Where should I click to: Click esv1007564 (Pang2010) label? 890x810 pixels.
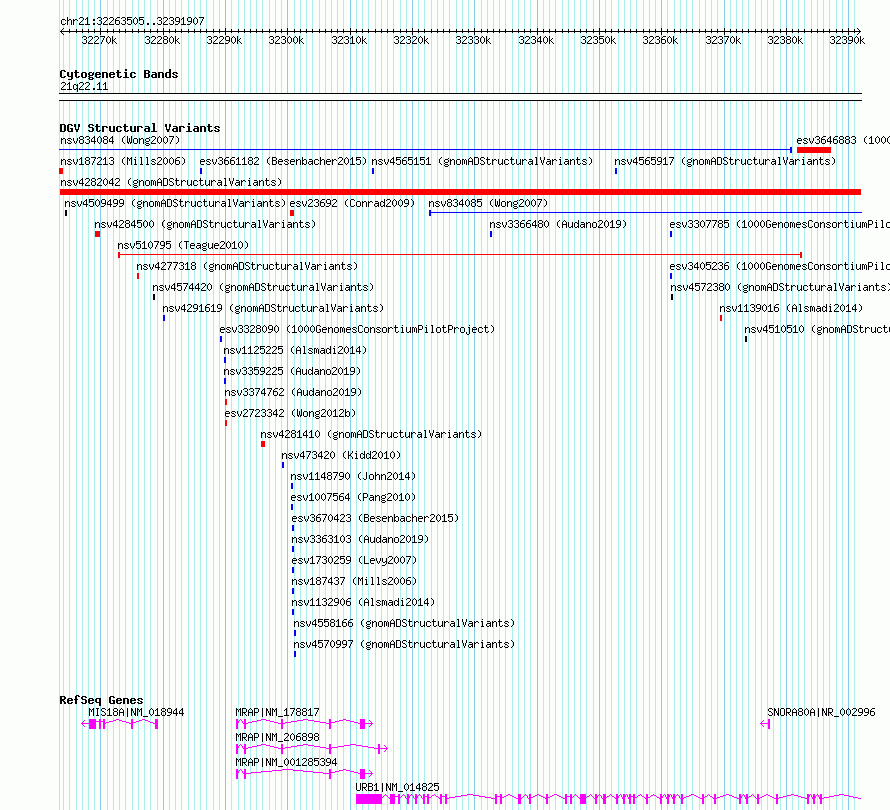click(x=353, y=497)
